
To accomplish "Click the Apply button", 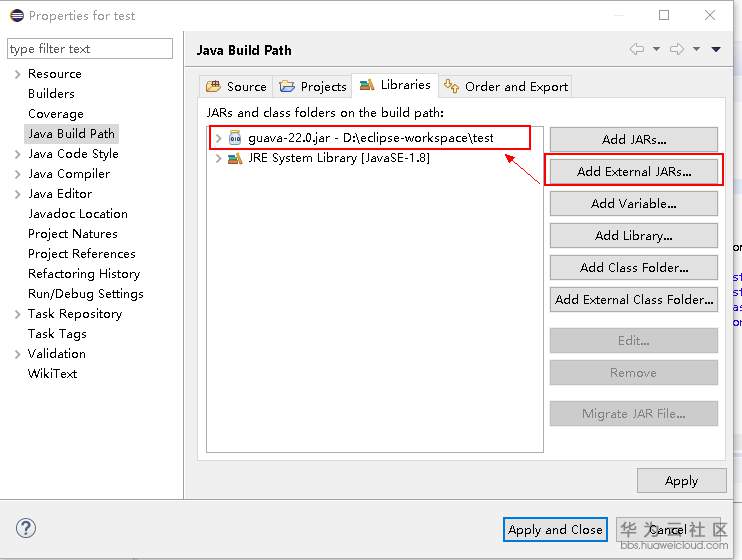I will click(x=681, y=481).
